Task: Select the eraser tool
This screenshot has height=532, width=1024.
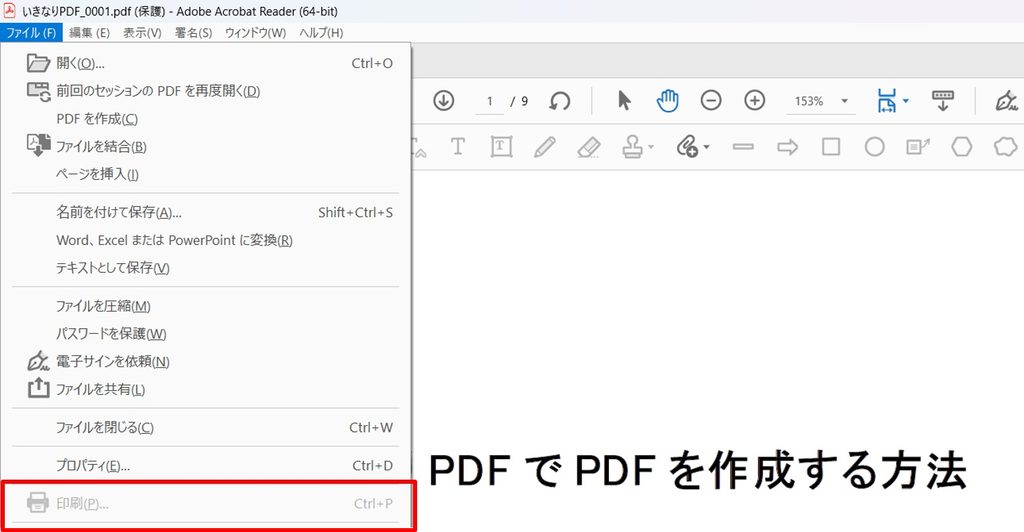Action: [x=589, y=146]
